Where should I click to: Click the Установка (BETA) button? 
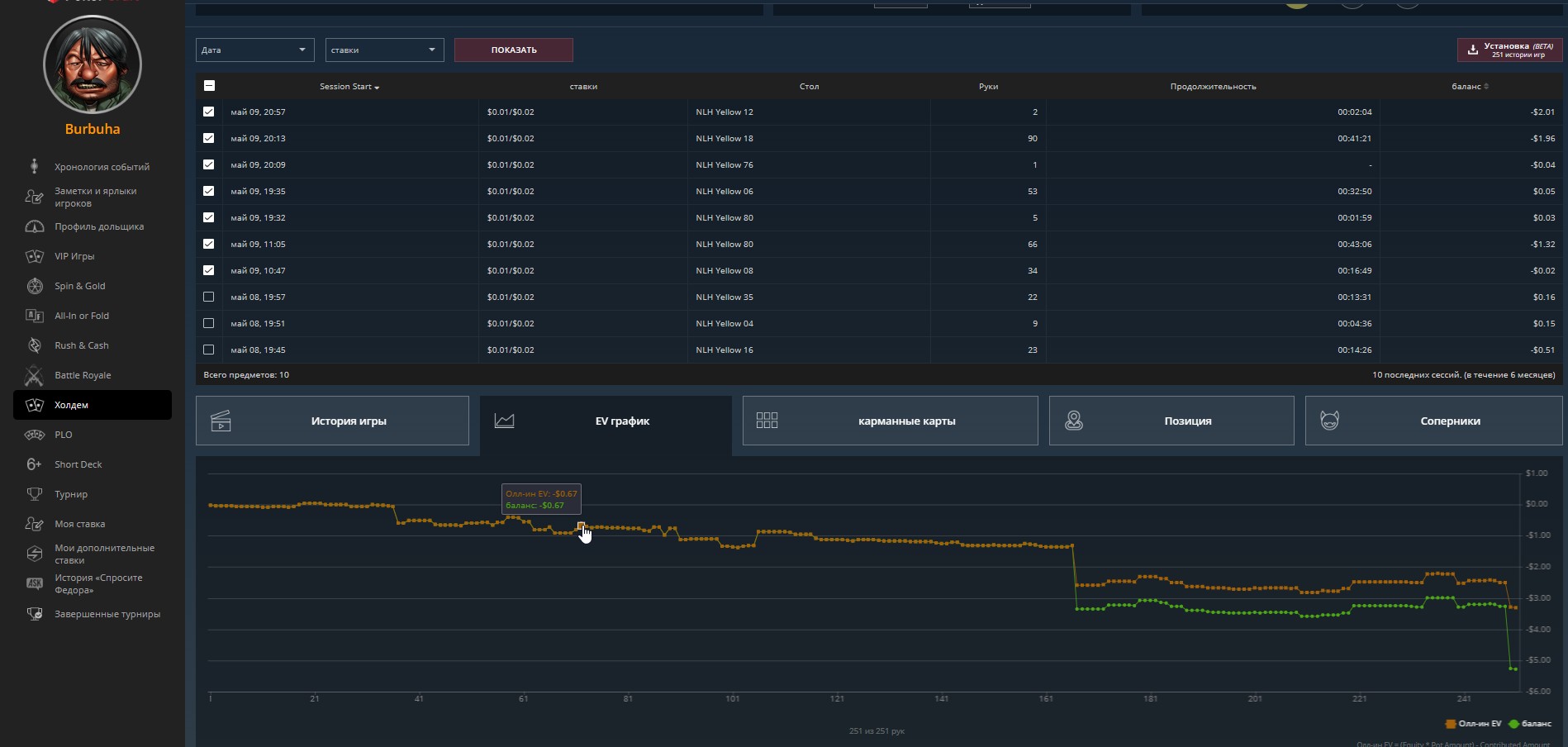1509,50
